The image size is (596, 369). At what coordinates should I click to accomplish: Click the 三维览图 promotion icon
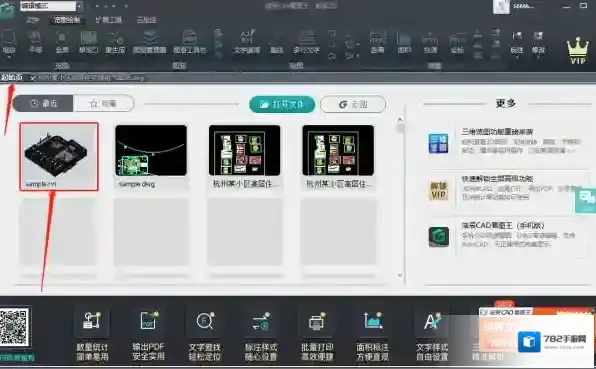click(x=438, y=143)
